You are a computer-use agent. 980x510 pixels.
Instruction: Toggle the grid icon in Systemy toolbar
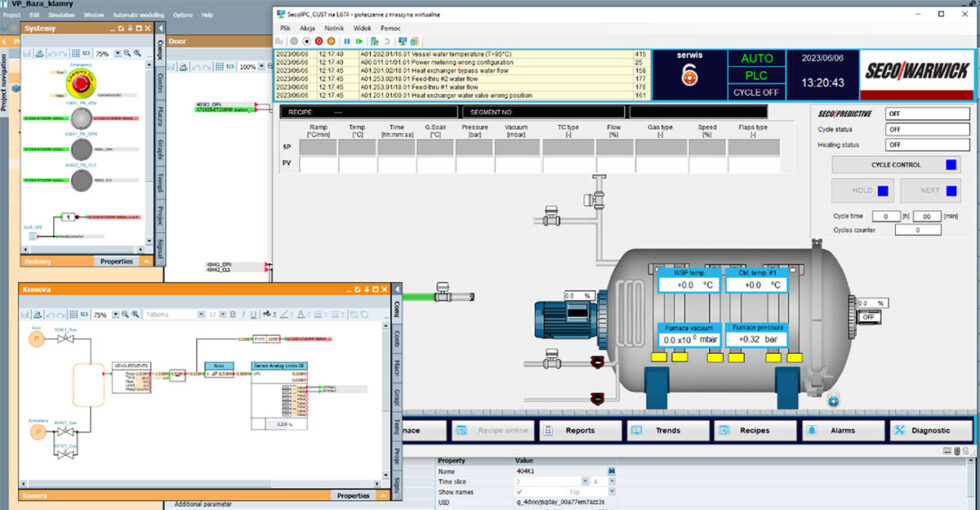tap(76, 54)
